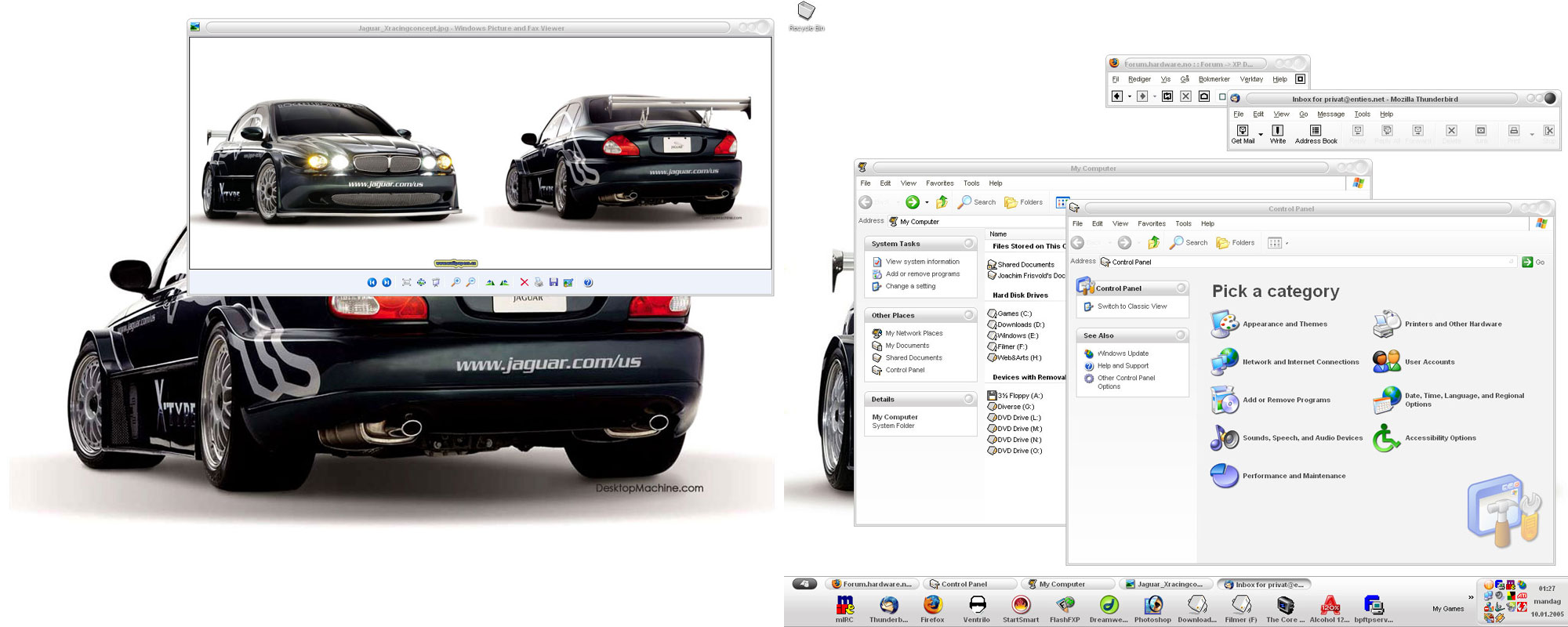Switch to Jaguar_Xracingco taskbar button
Image resolution: width=1568 pixels, height=627 pixels.
click(x=1164, y=584)
